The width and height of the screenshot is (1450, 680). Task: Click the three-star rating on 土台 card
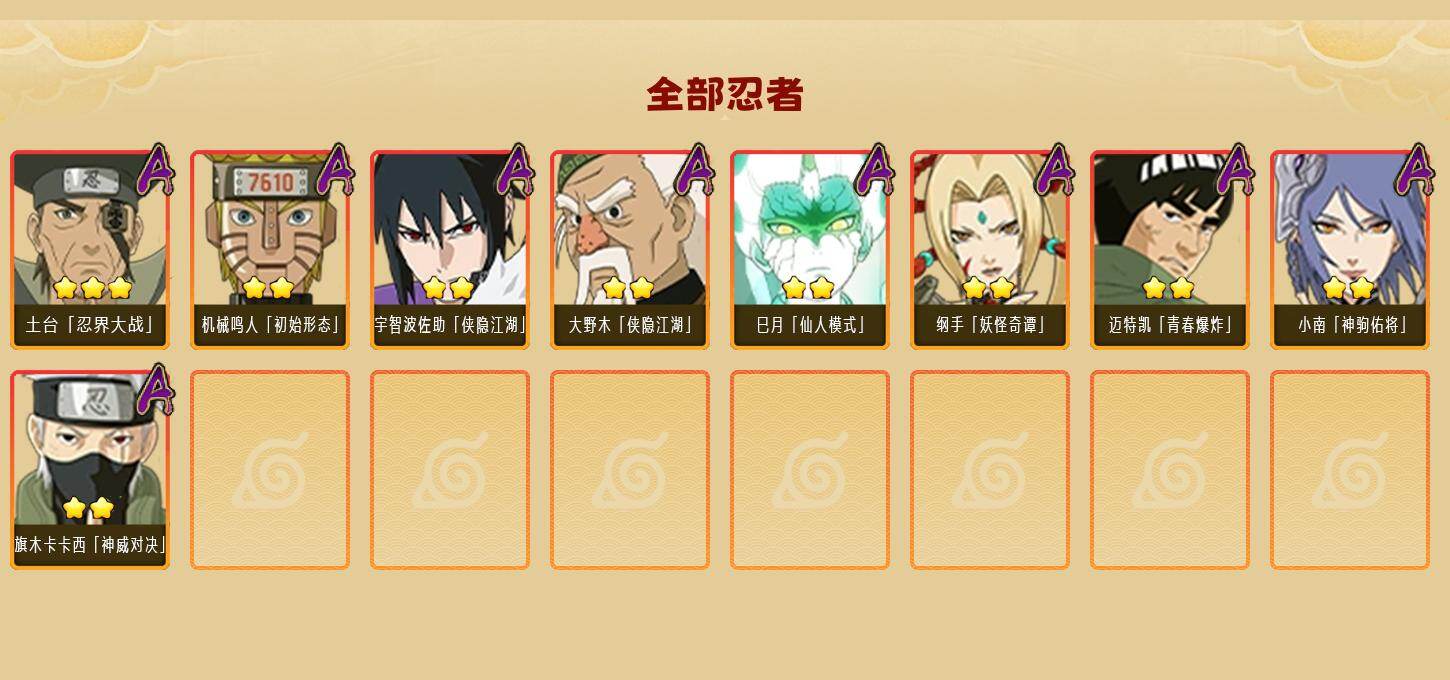tap(93, 288)
